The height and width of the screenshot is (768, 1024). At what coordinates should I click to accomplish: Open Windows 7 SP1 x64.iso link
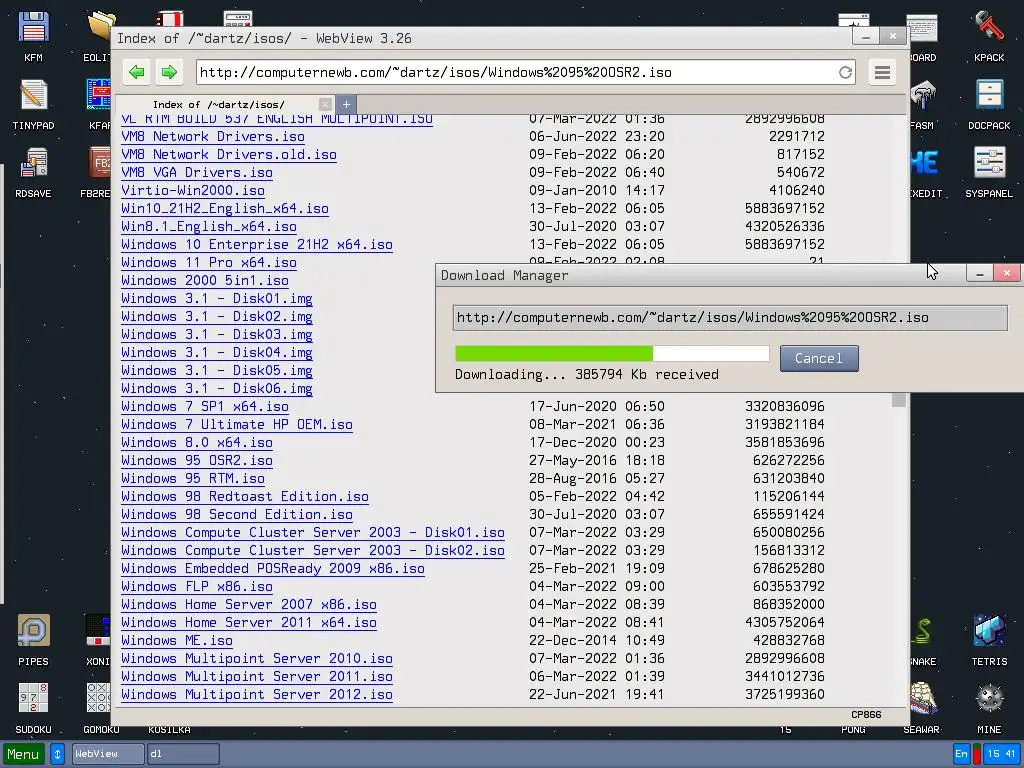click(x=205, y=407)
